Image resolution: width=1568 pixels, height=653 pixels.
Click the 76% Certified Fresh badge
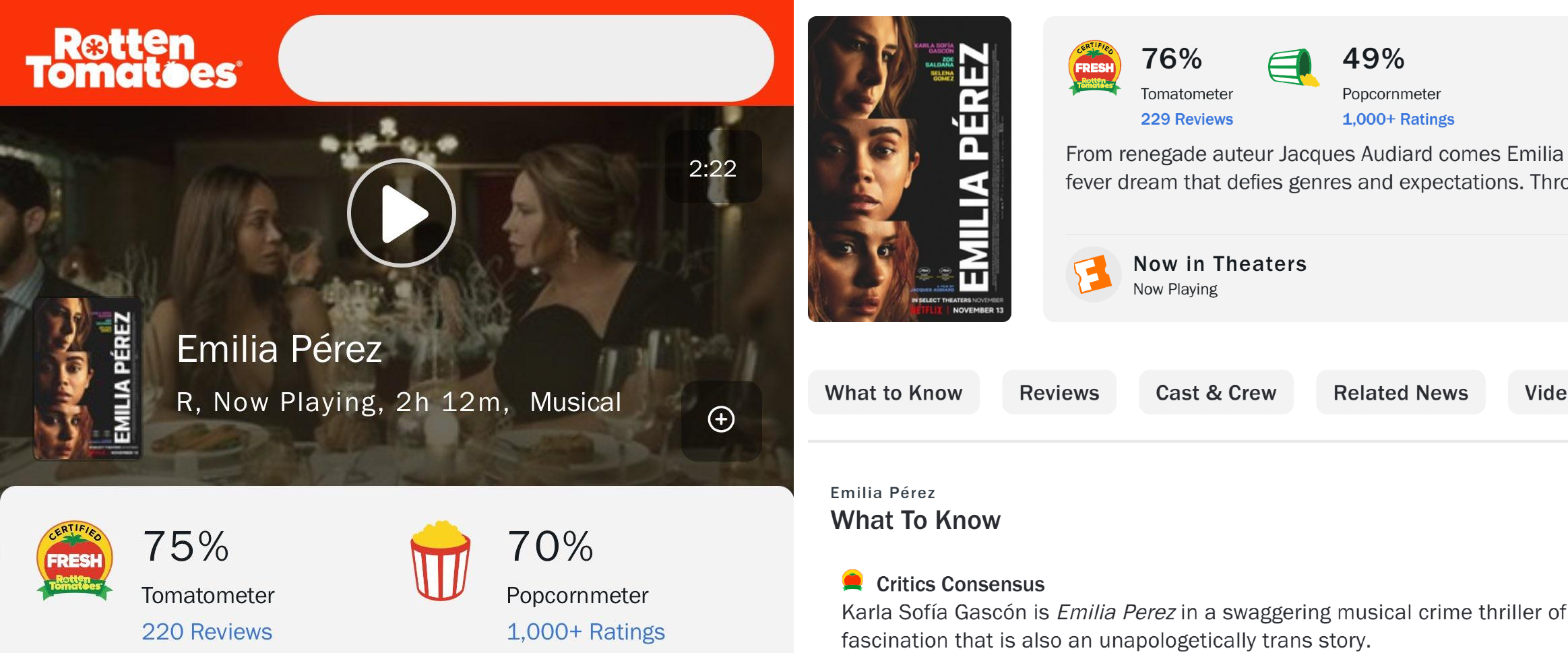1095,67
